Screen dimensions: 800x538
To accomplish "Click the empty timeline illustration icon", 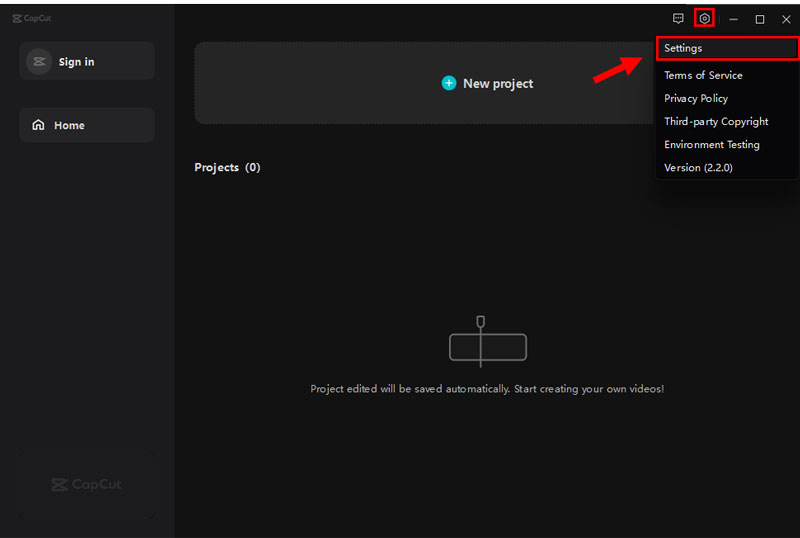I will (x=487, y=343).
